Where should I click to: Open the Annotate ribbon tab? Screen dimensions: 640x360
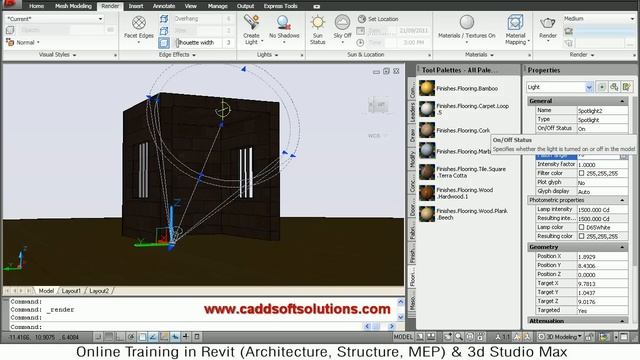[164, 6]
